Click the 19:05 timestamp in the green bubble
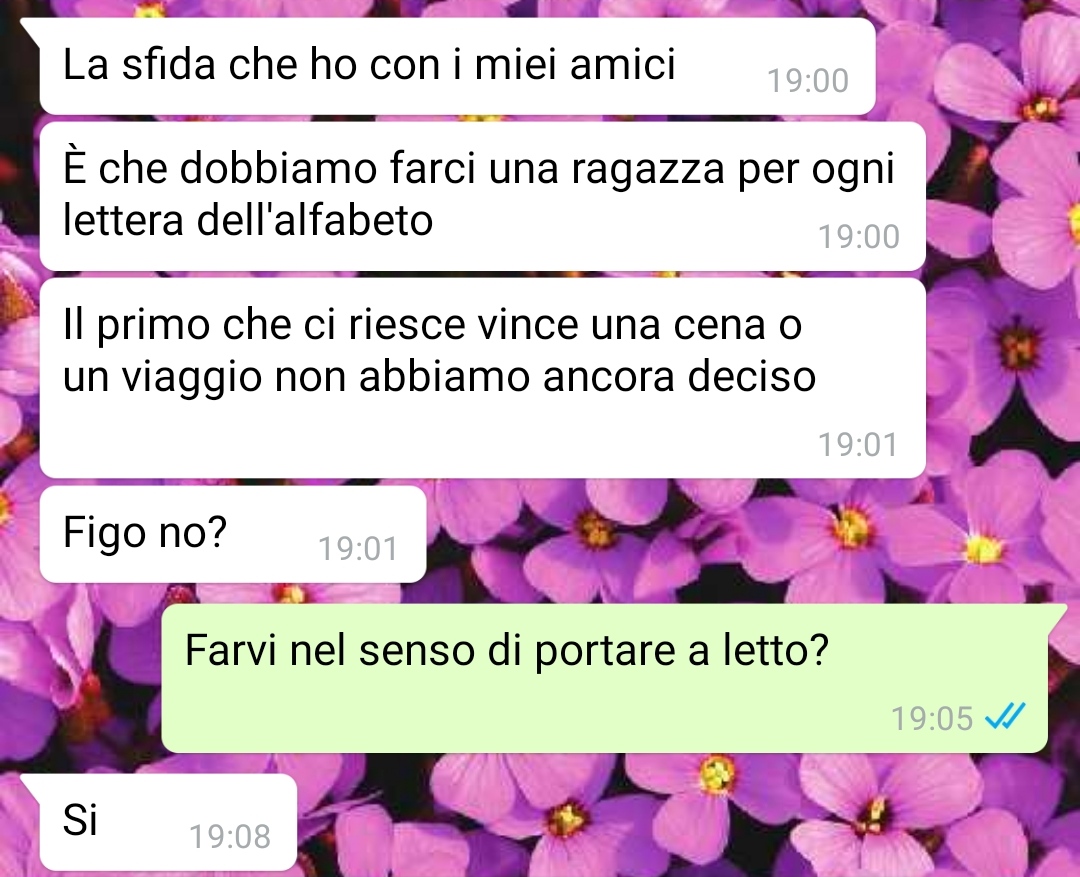1080x877 pixels. [932, 718]
